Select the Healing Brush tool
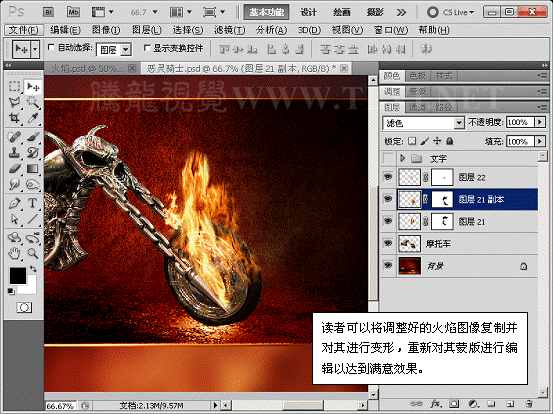553x414 pixels. pyautogui.click(x=14, y=137)
